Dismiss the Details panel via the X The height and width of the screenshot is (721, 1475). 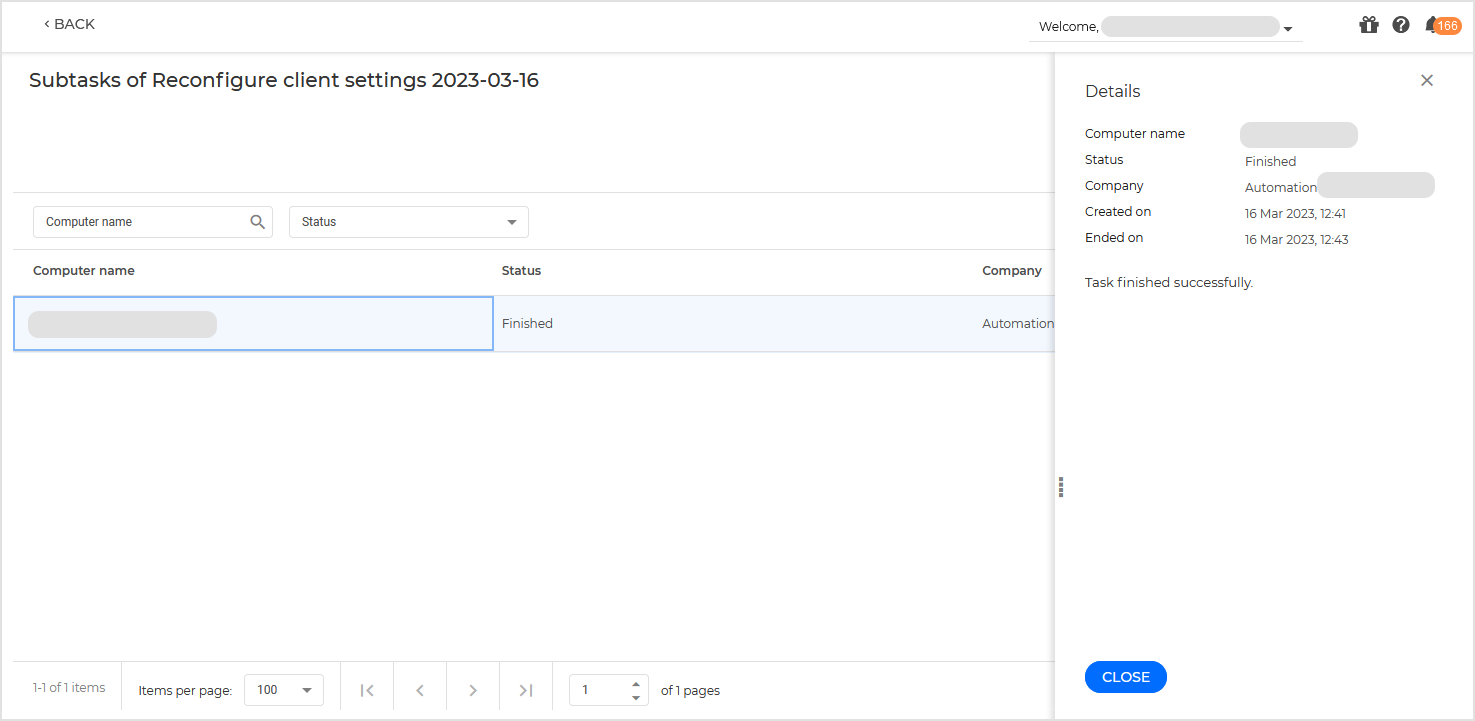coord(1427,80)
